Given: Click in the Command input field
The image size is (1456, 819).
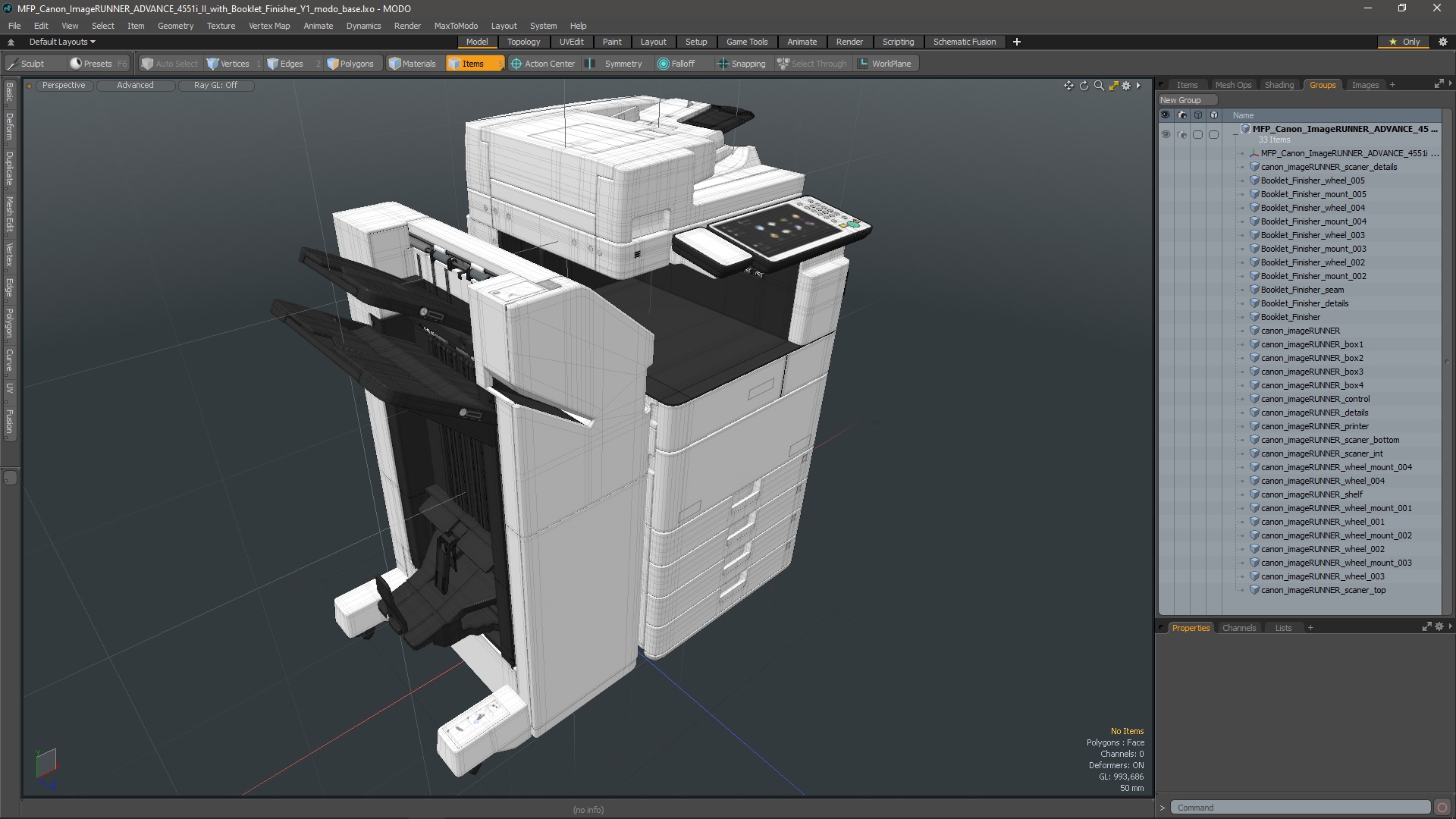Looking at the screenshot, I should pyautogui.click(x=1300, y=808).
